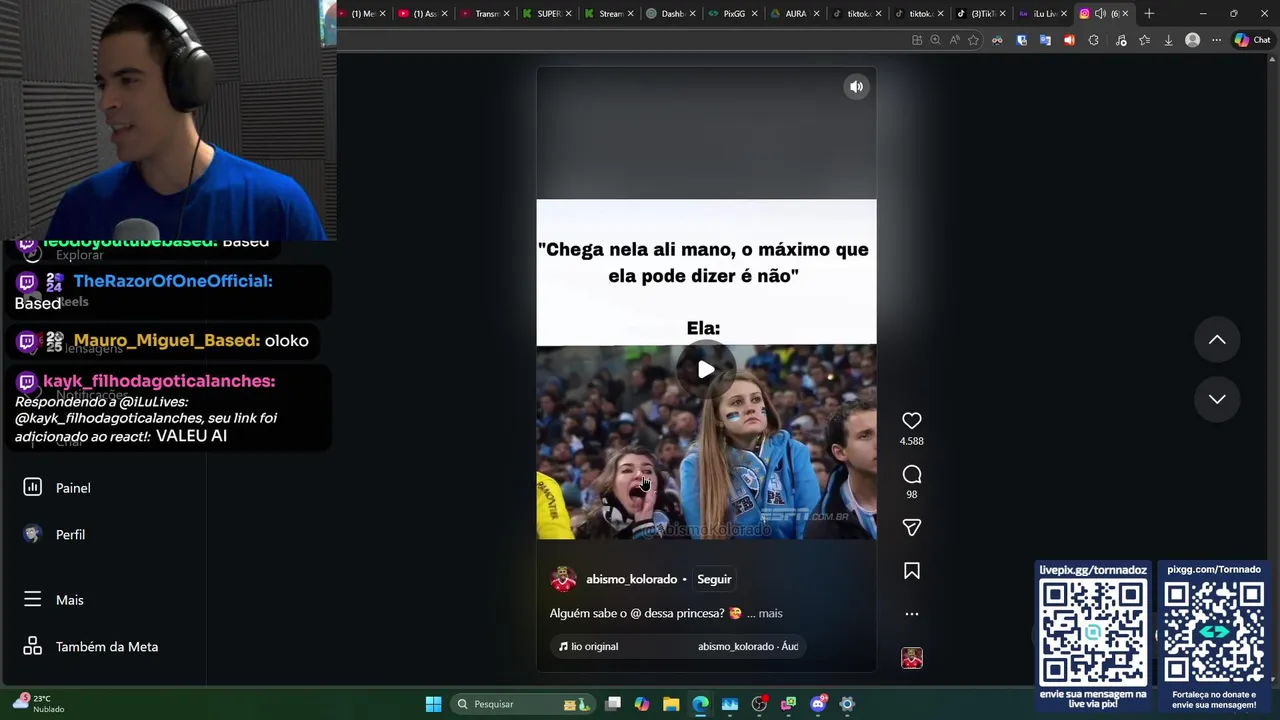The height and width of the screenshot is (720, 1280).
Task: Open the browser extensions puzzle icon
Action: pos(1093,40)
